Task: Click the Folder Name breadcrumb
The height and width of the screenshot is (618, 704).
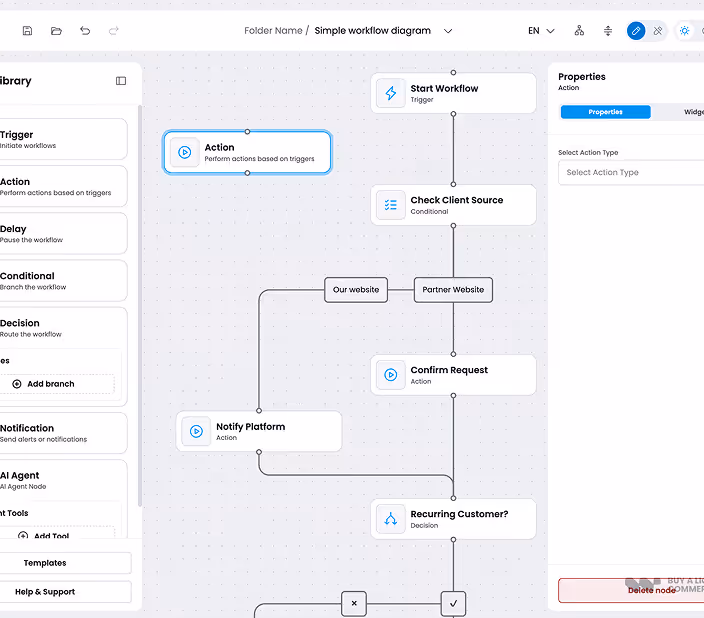Action: pos(273,31)
